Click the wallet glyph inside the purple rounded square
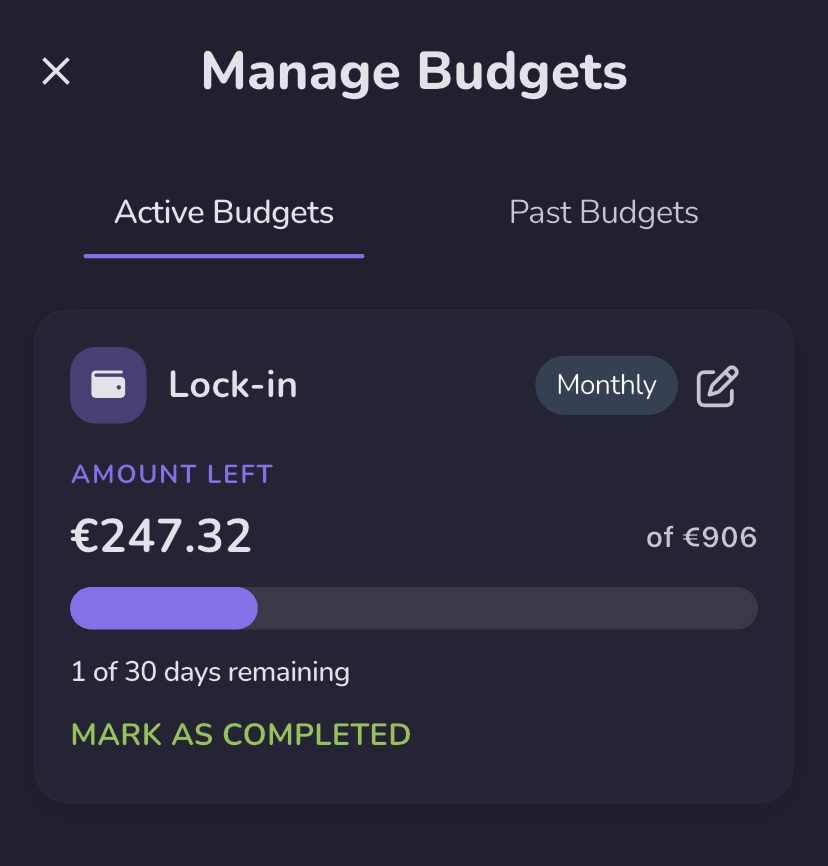Image resolution: width=828 pixels, height=866 pixels. click(108, 385)
